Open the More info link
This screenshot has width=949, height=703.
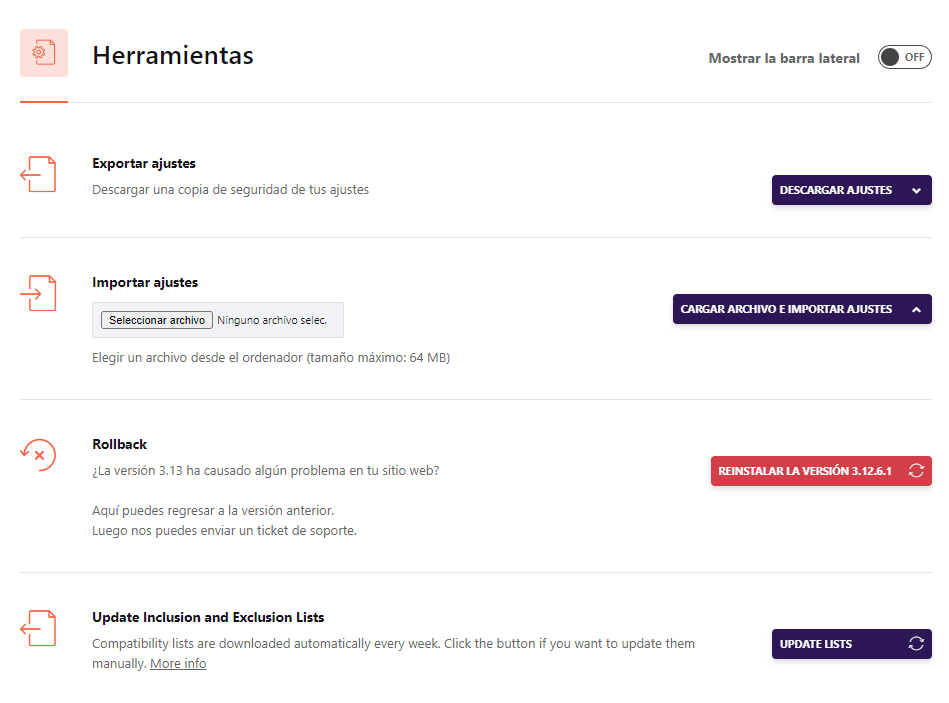pyautogui.click(x=178, y=664)
